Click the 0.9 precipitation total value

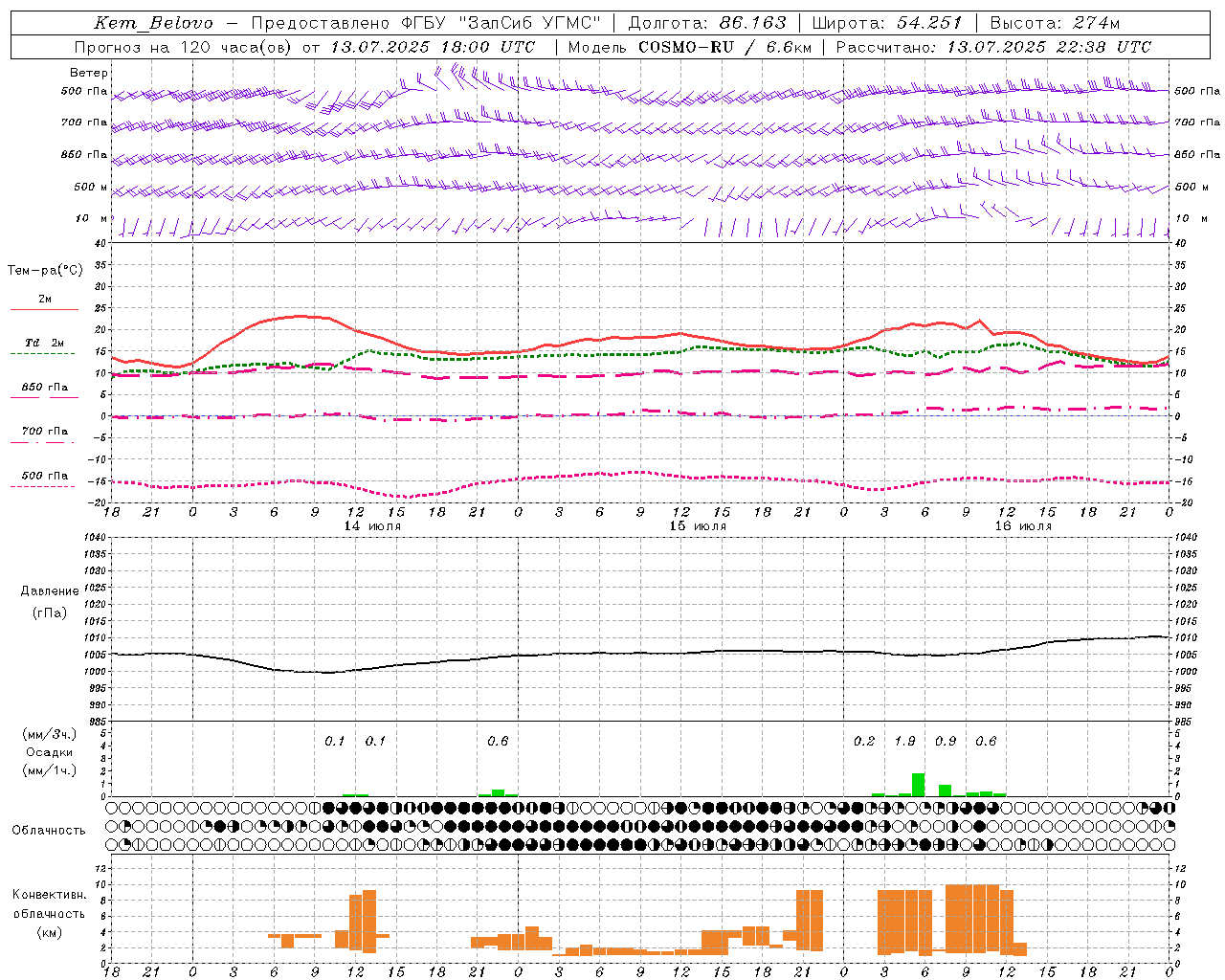point(946,741)
